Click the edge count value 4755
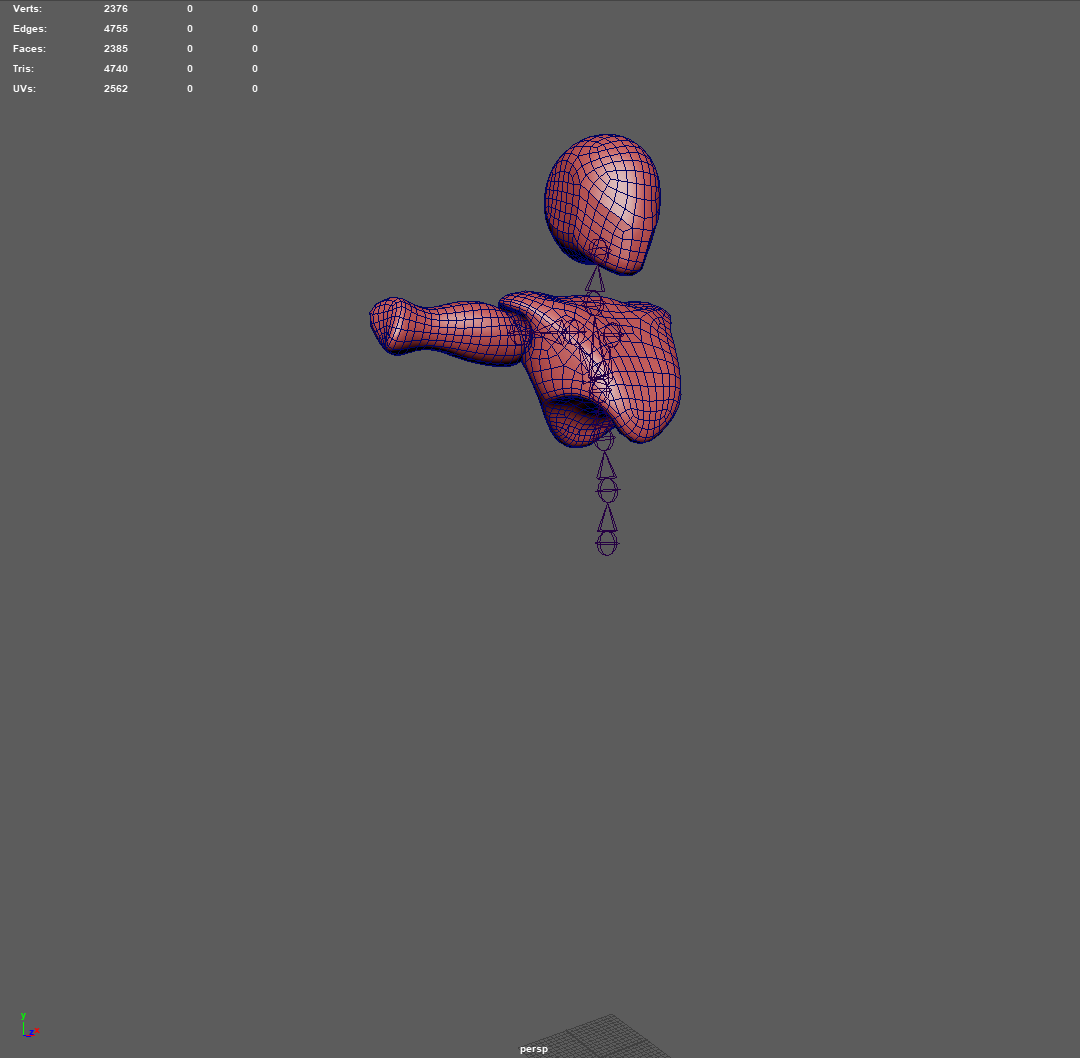 [x=116, y=29]
